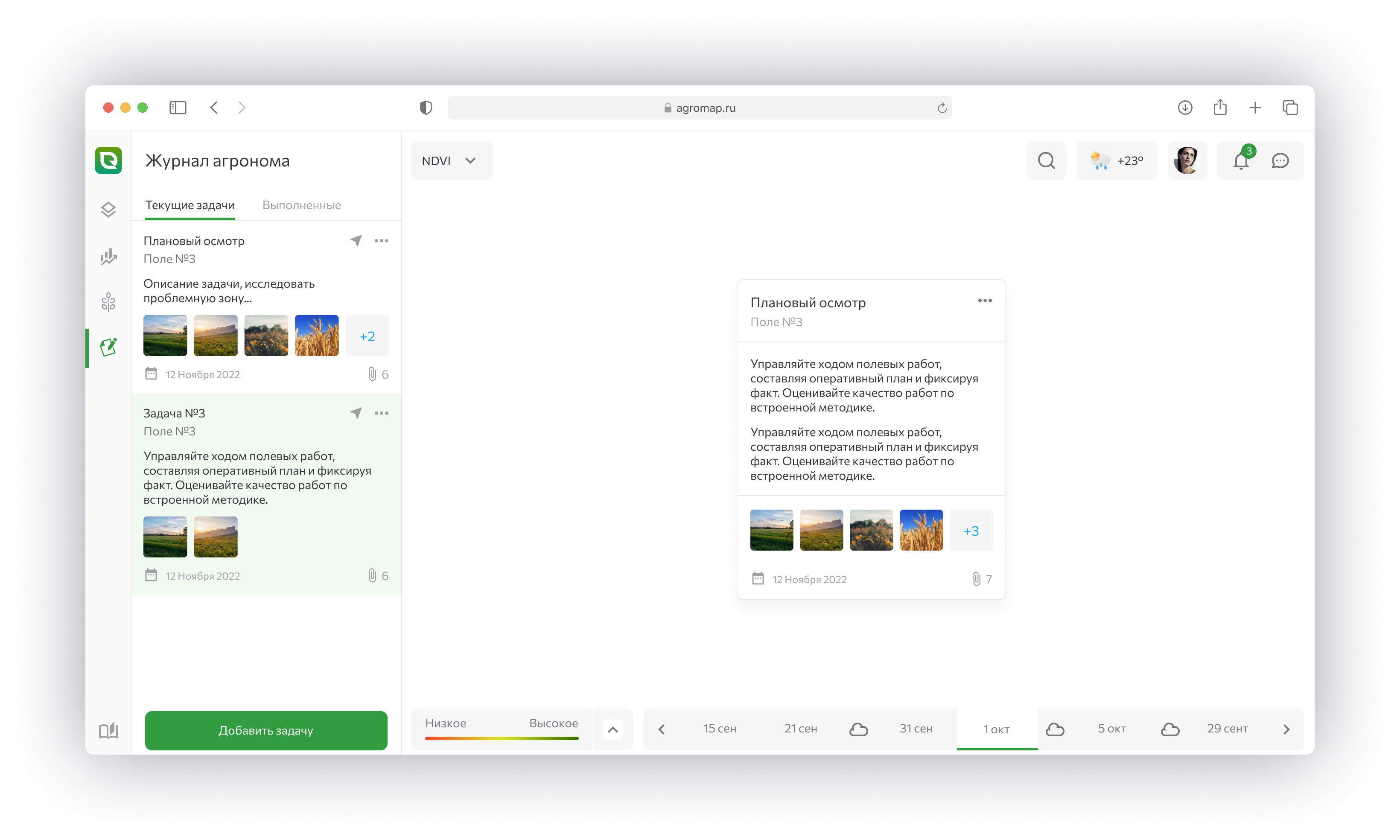Click cloud icon between 21 сен and 31 сен
Viewport: 1400px width, 840px height.
point(858,729)
